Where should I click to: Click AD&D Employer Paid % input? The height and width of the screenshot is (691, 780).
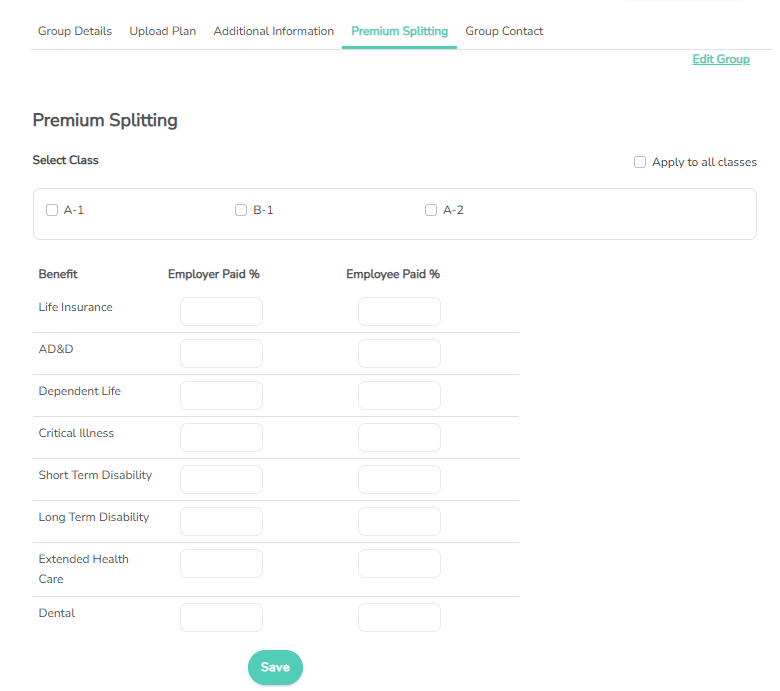[x=221, y=353]
